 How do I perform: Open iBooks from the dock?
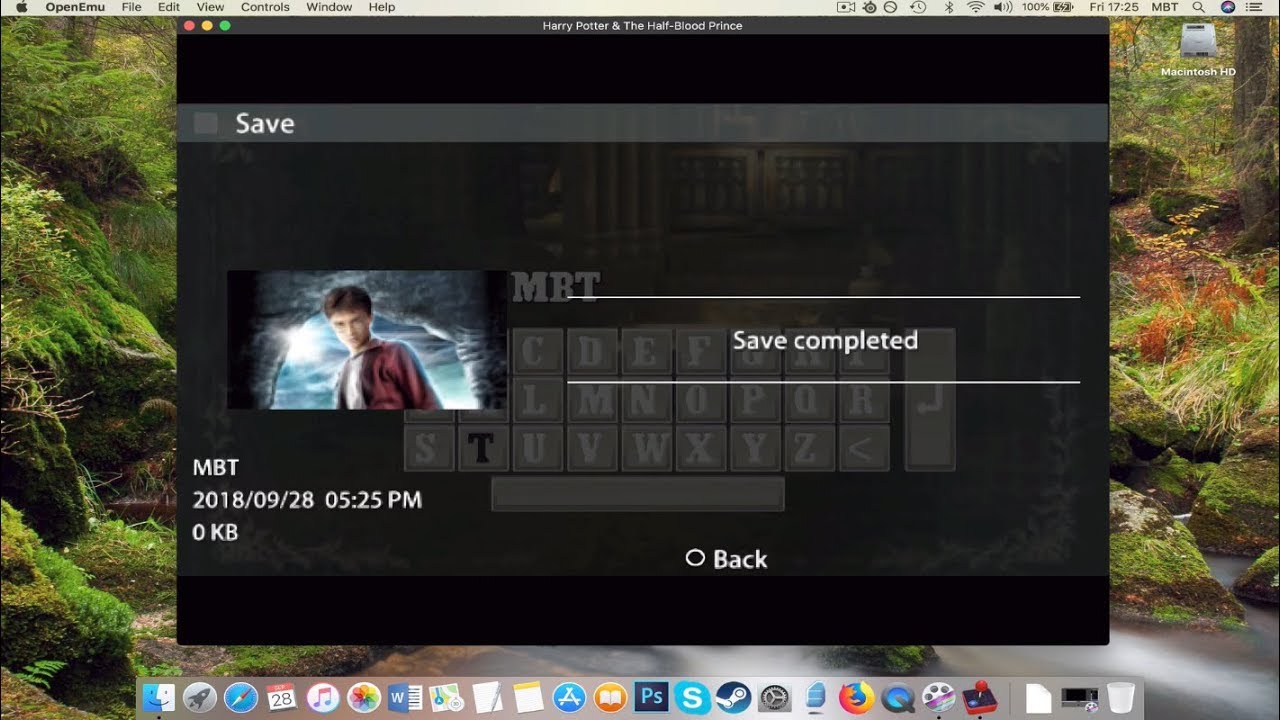pyautogui.click(x=610, y=697)
